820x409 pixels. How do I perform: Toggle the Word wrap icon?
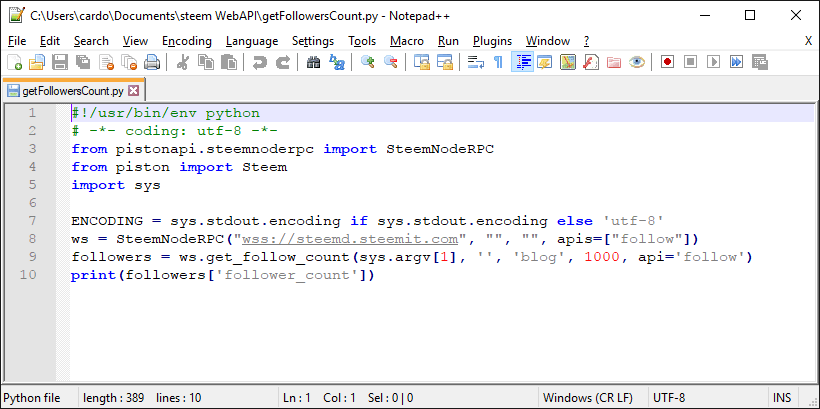475,62
